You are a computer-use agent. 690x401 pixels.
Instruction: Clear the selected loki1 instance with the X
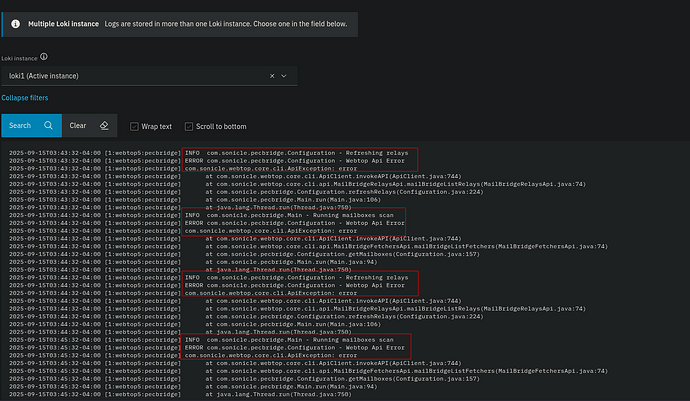pyautogui.click(x=272, y=75)
